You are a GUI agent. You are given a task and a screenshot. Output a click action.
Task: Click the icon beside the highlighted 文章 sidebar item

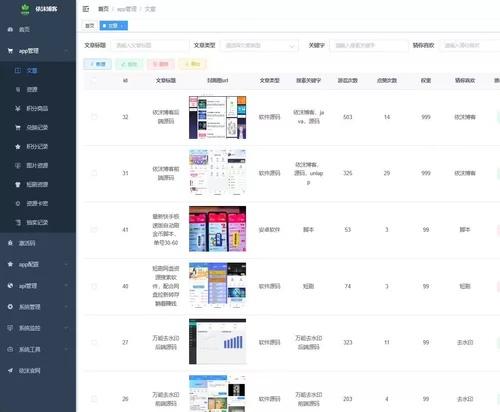pyautogui.click(x=18, y=70)
